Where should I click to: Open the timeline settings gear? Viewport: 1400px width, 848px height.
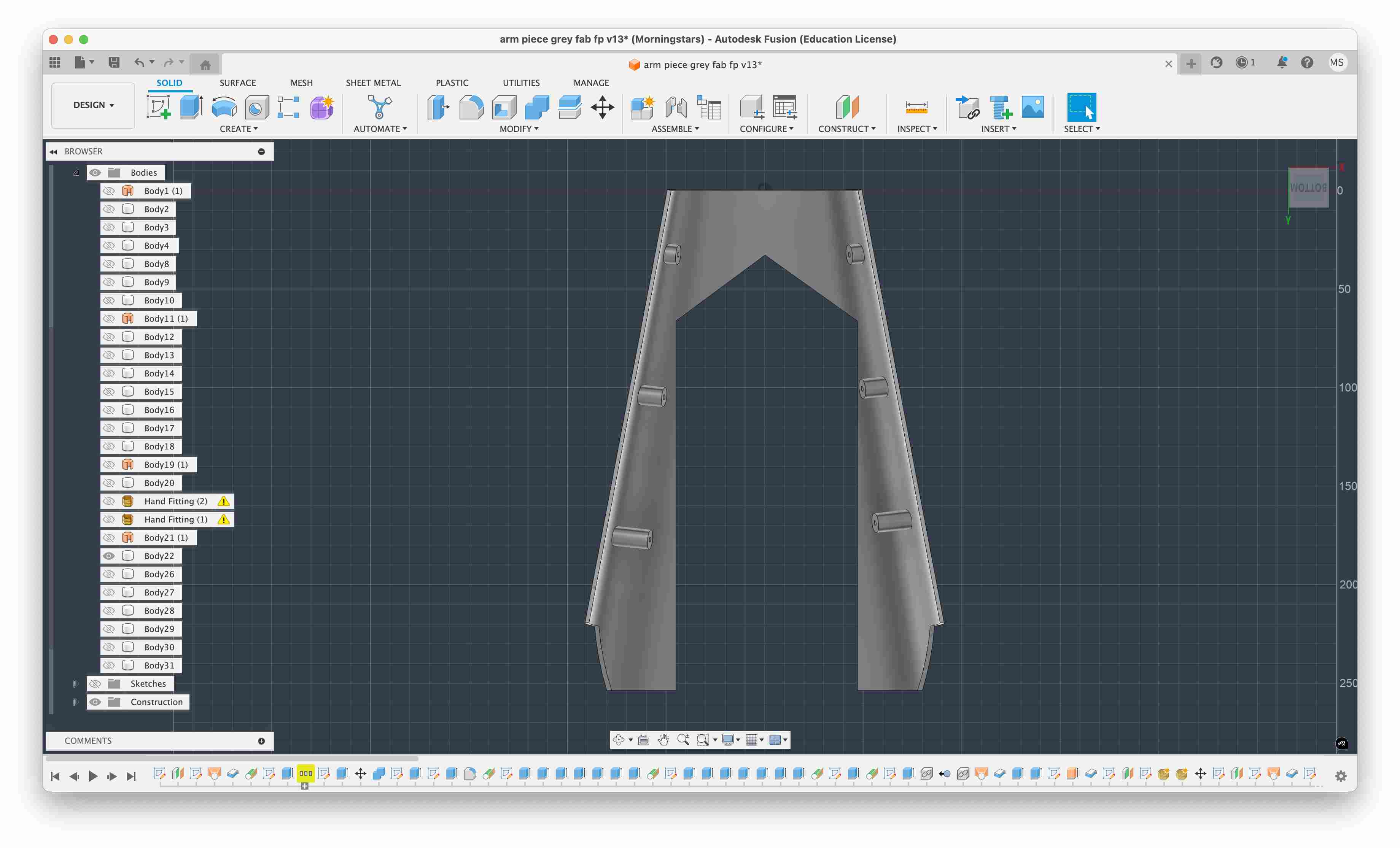pyautogui.click(x=1341, y=776)
